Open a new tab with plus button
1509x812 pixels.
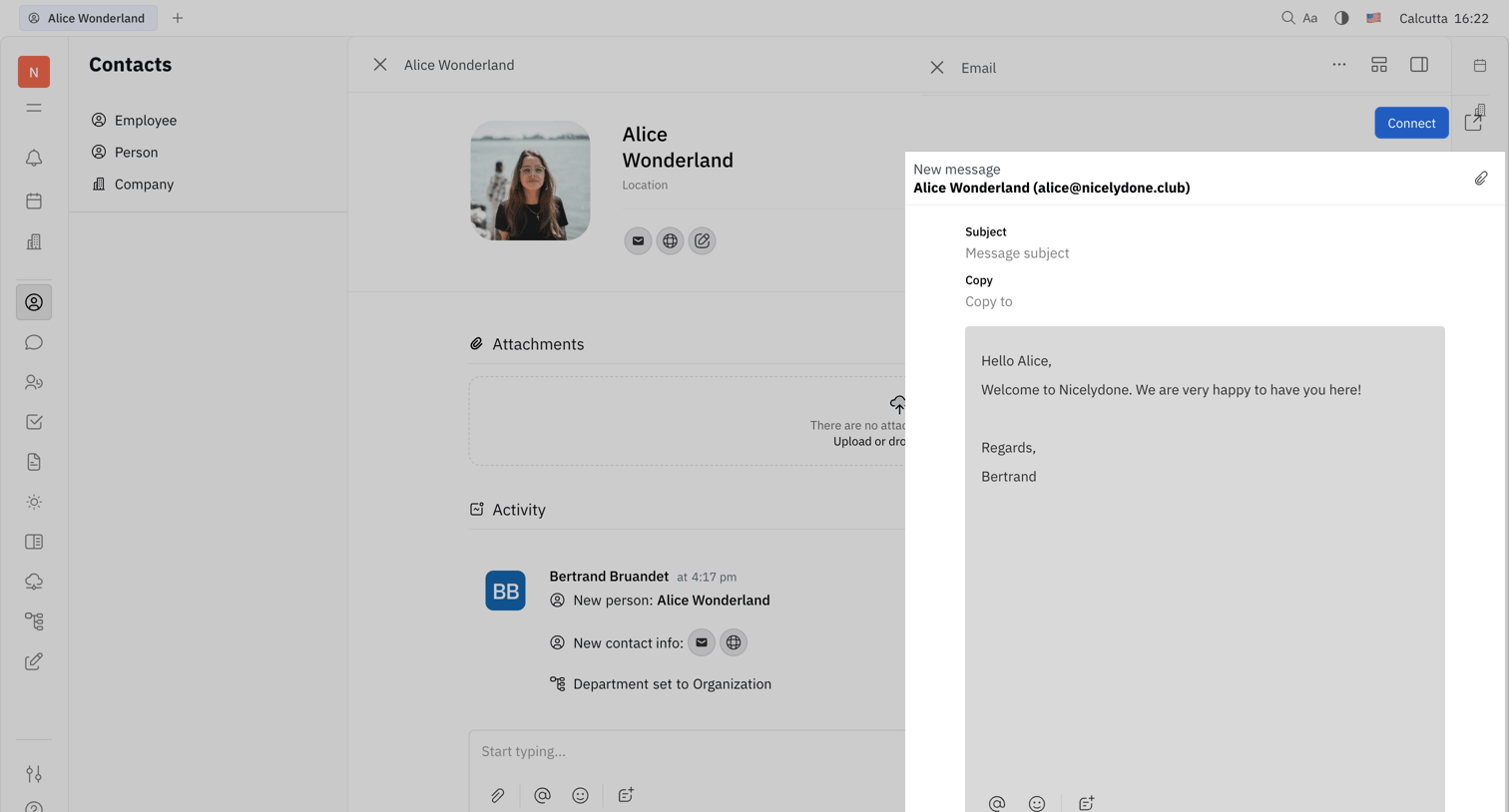point(178,18)
